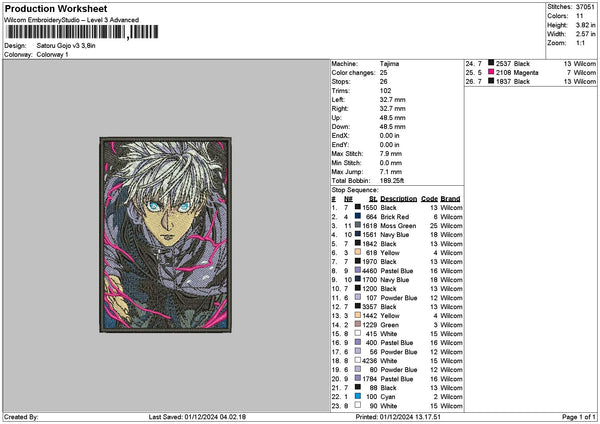Image resolution: width=600 pixels, height=424 pixels.
Task: Select the Trims value 102
Action: coord(385,91)
